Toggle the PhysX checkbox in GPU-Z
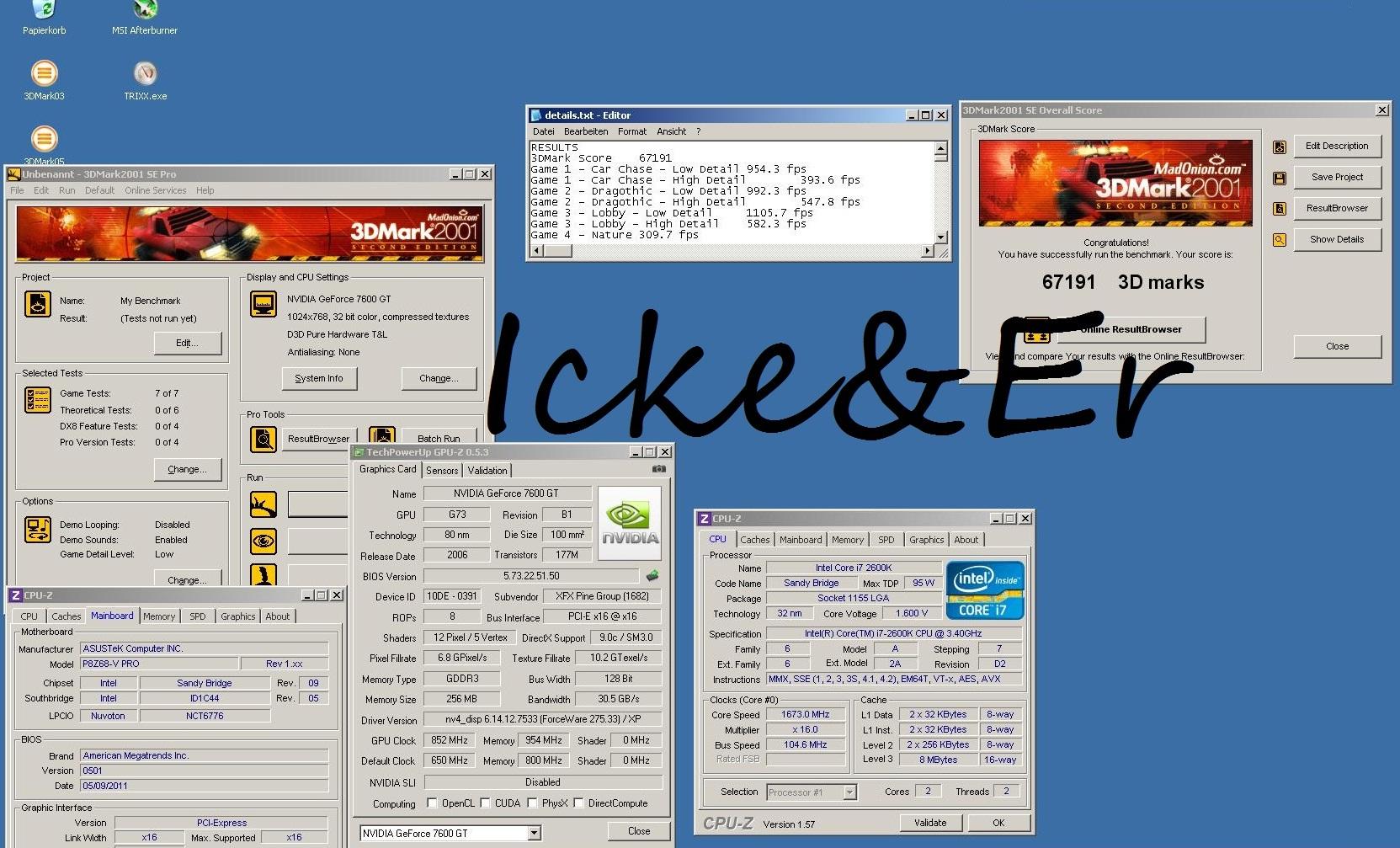 pyautogui.click(x=532, y=803)
